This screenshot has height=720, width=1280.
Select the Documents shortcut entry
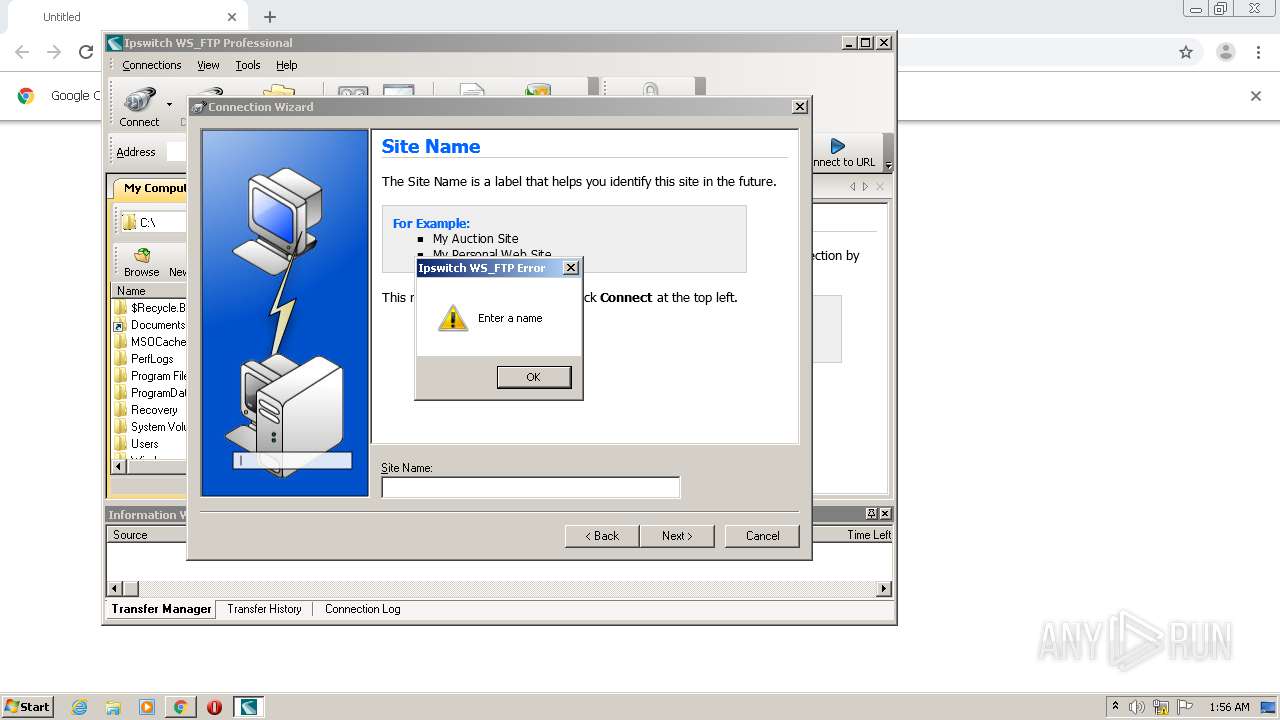pos(150,325)
